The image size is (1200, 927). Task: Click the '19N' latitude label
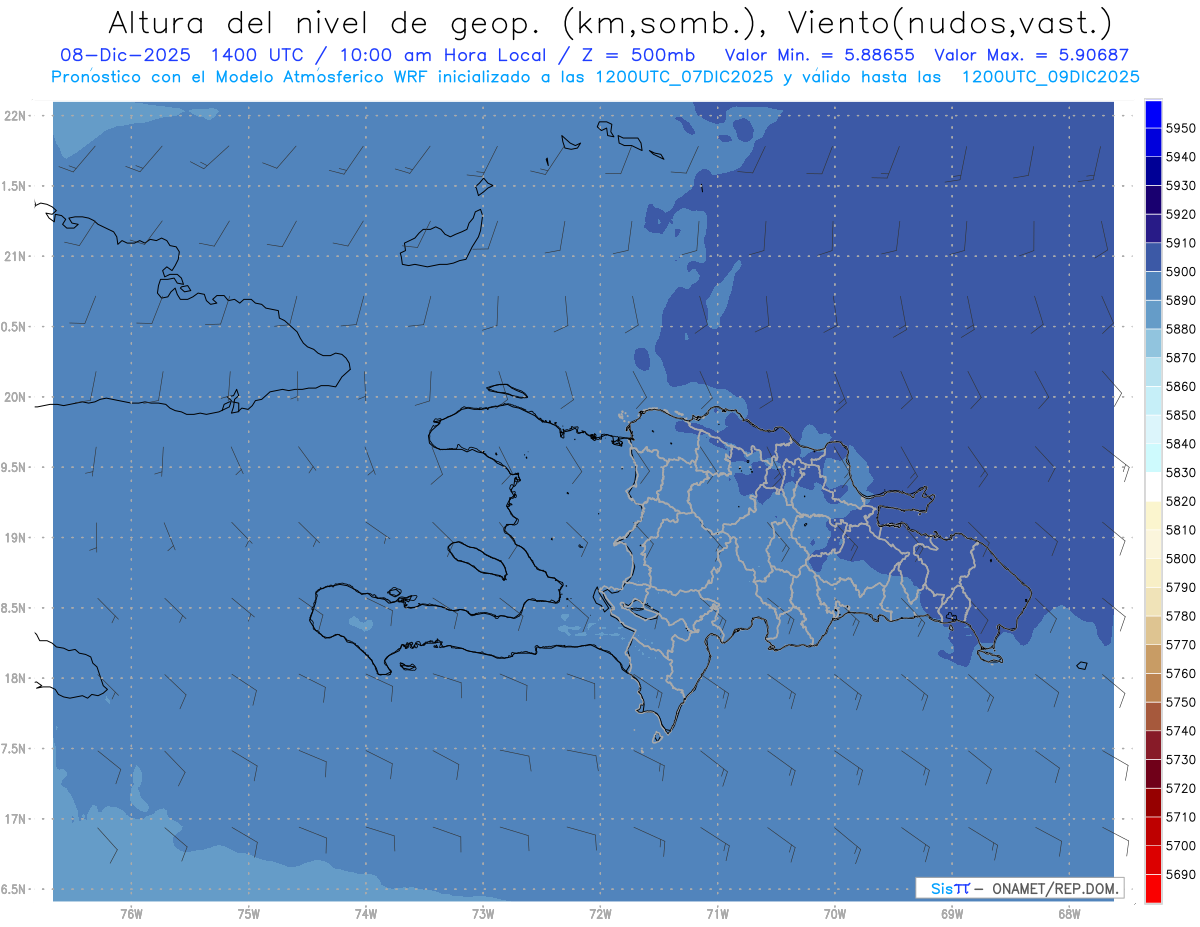pos(17,538)
